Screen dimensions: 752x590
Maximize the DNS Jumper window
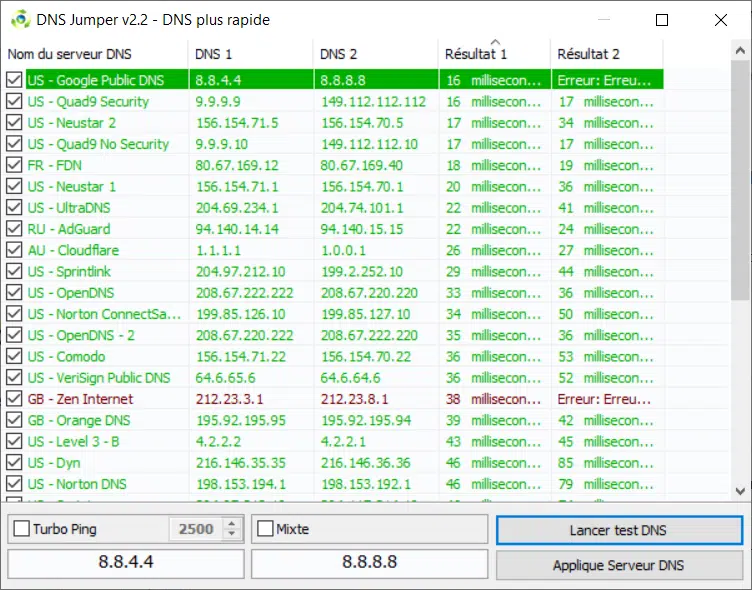(662, 20)
